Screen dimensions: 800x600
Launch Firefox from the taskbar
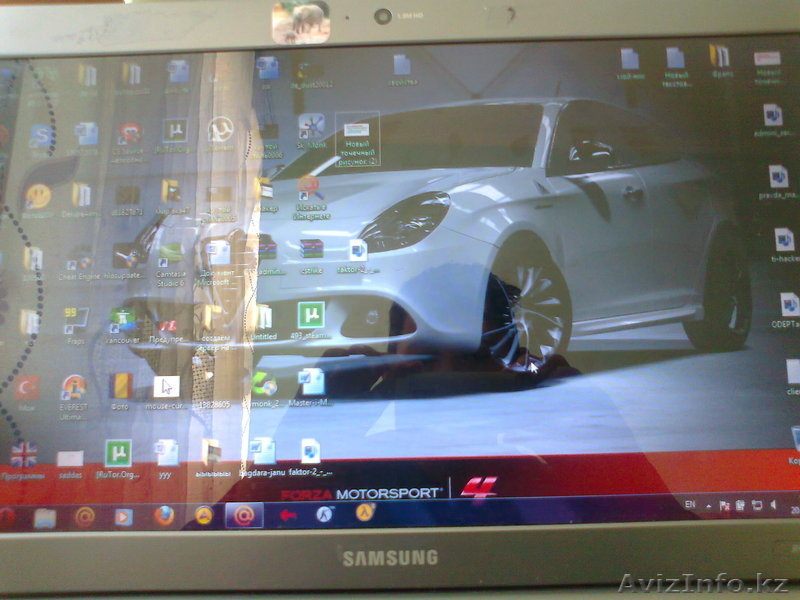(x=163, y=516)
